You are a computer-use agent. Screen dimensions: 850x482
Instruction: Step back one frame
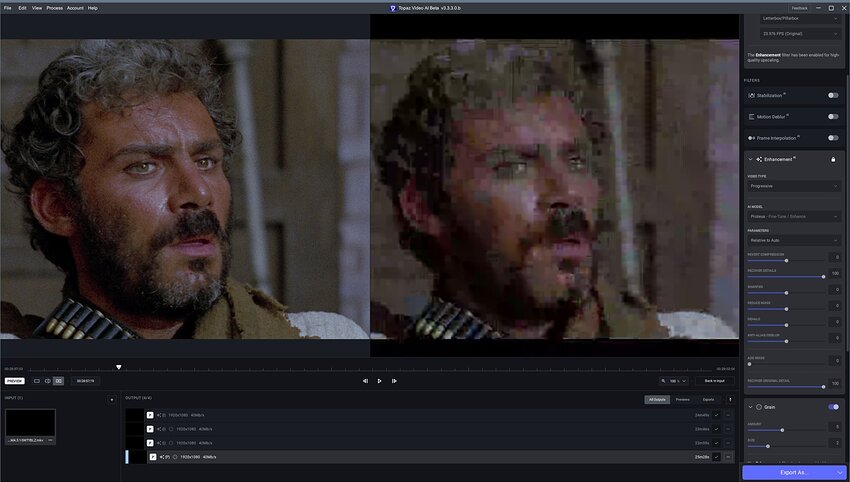[x=365, y=381]
